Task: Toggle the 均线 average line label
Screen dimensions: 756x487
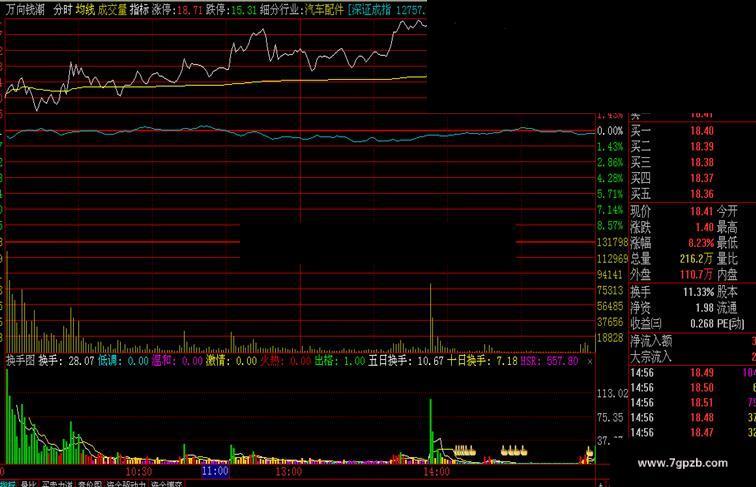Action: 85,10
